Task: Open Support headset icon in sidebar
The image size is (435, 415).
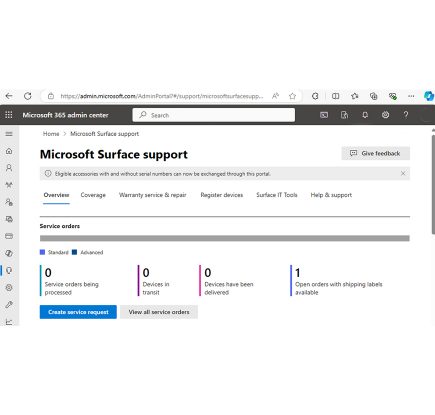Action: tap(9, 270)
